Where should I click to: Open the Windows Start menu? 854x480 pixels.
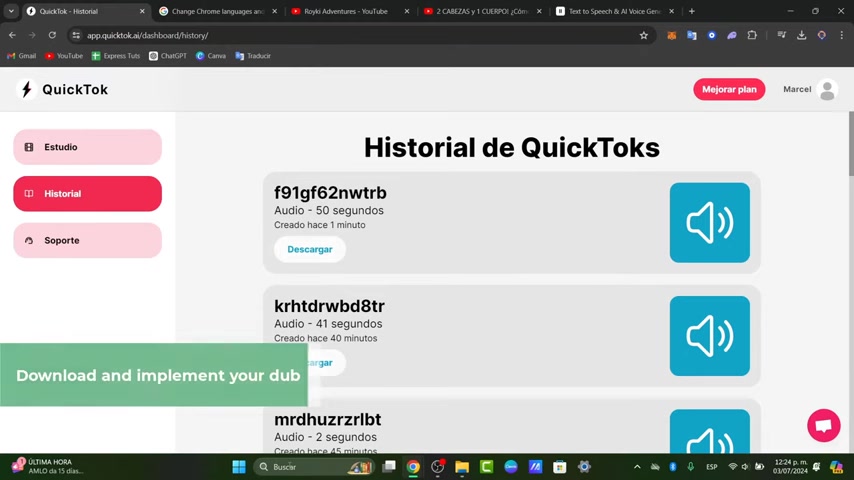239,467
